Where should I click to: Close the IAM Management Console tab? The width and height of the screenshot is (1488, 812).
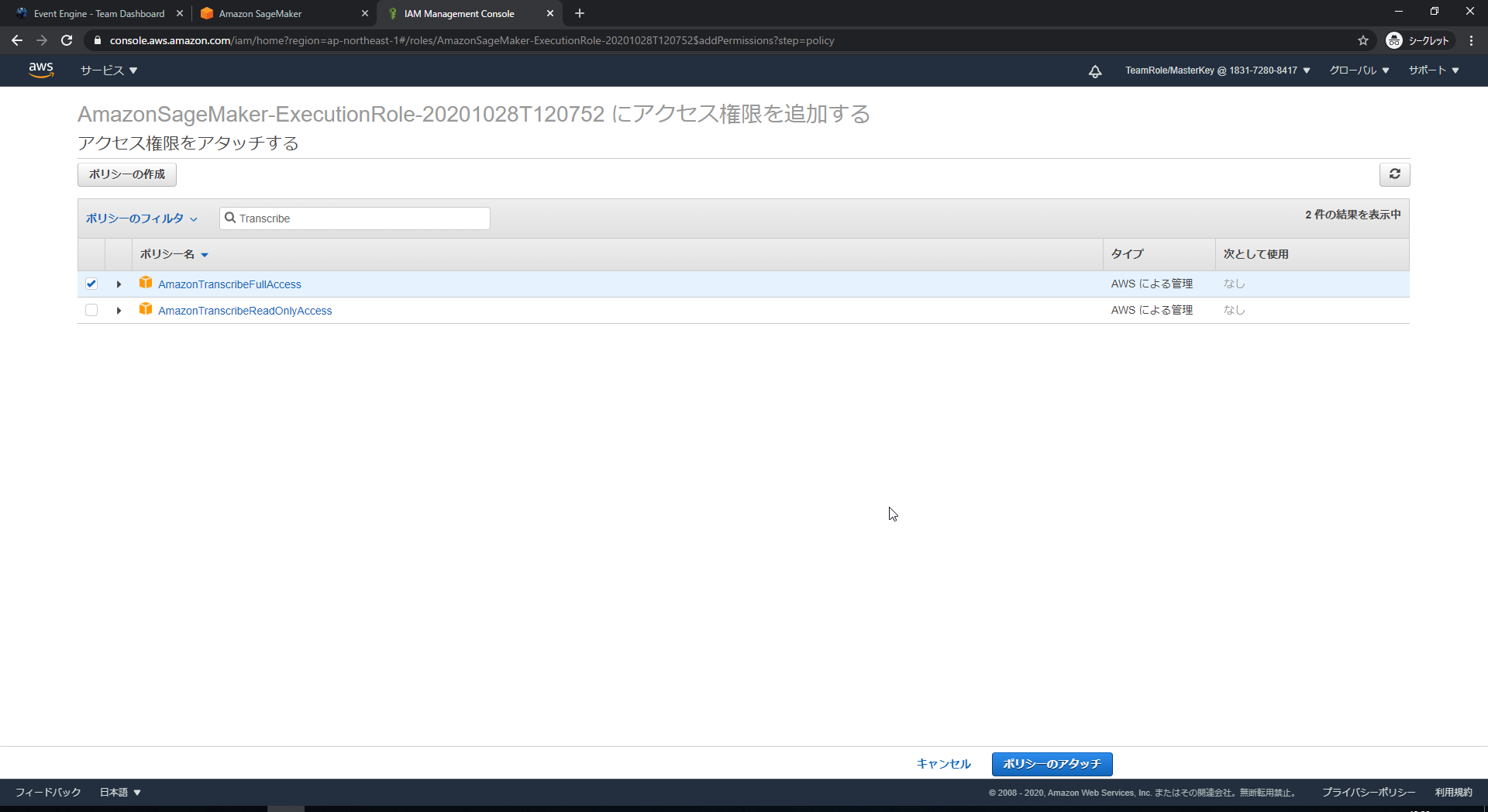click(550, 13)
